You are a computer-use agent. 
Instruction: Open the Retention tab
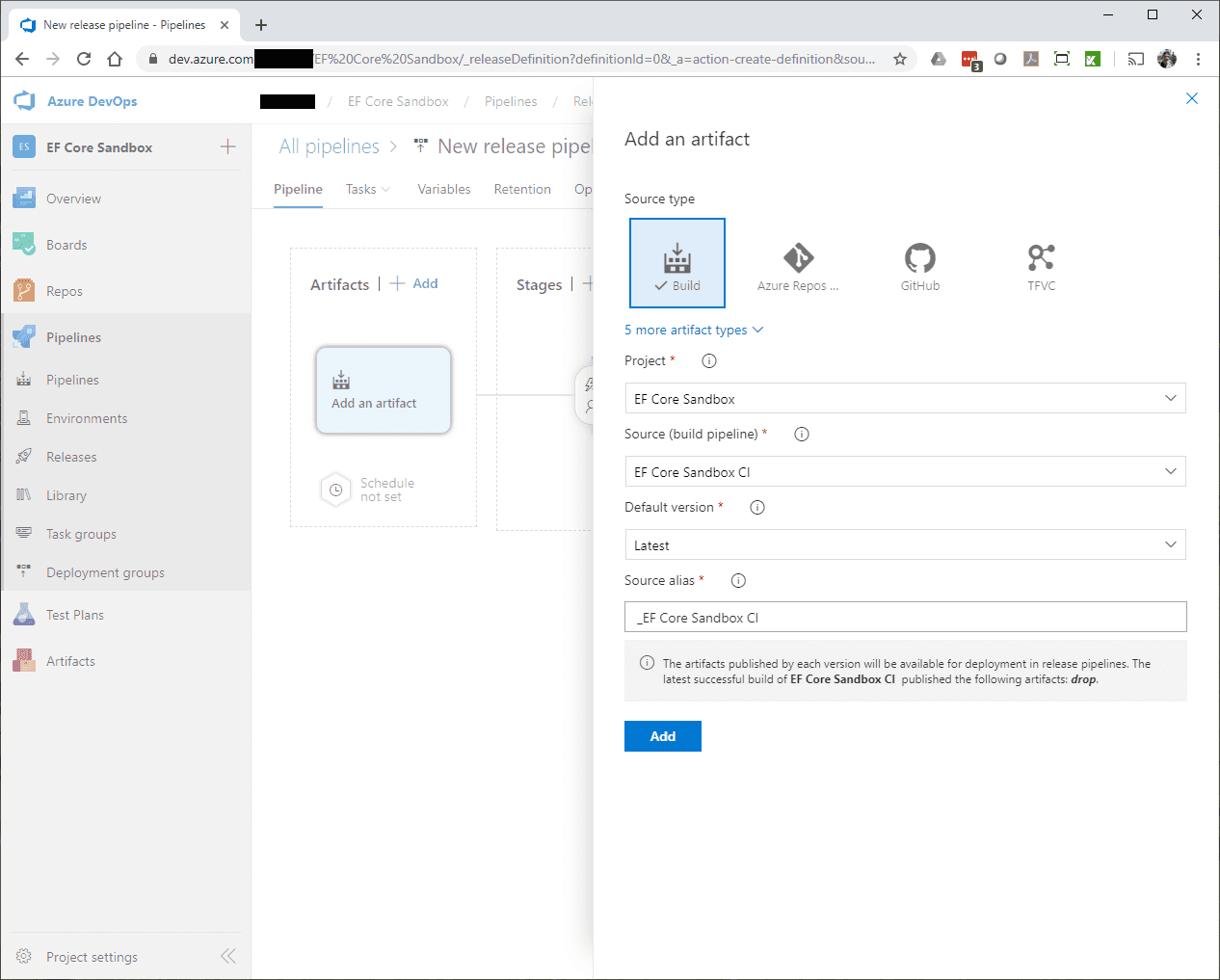(x=522, y=189)
